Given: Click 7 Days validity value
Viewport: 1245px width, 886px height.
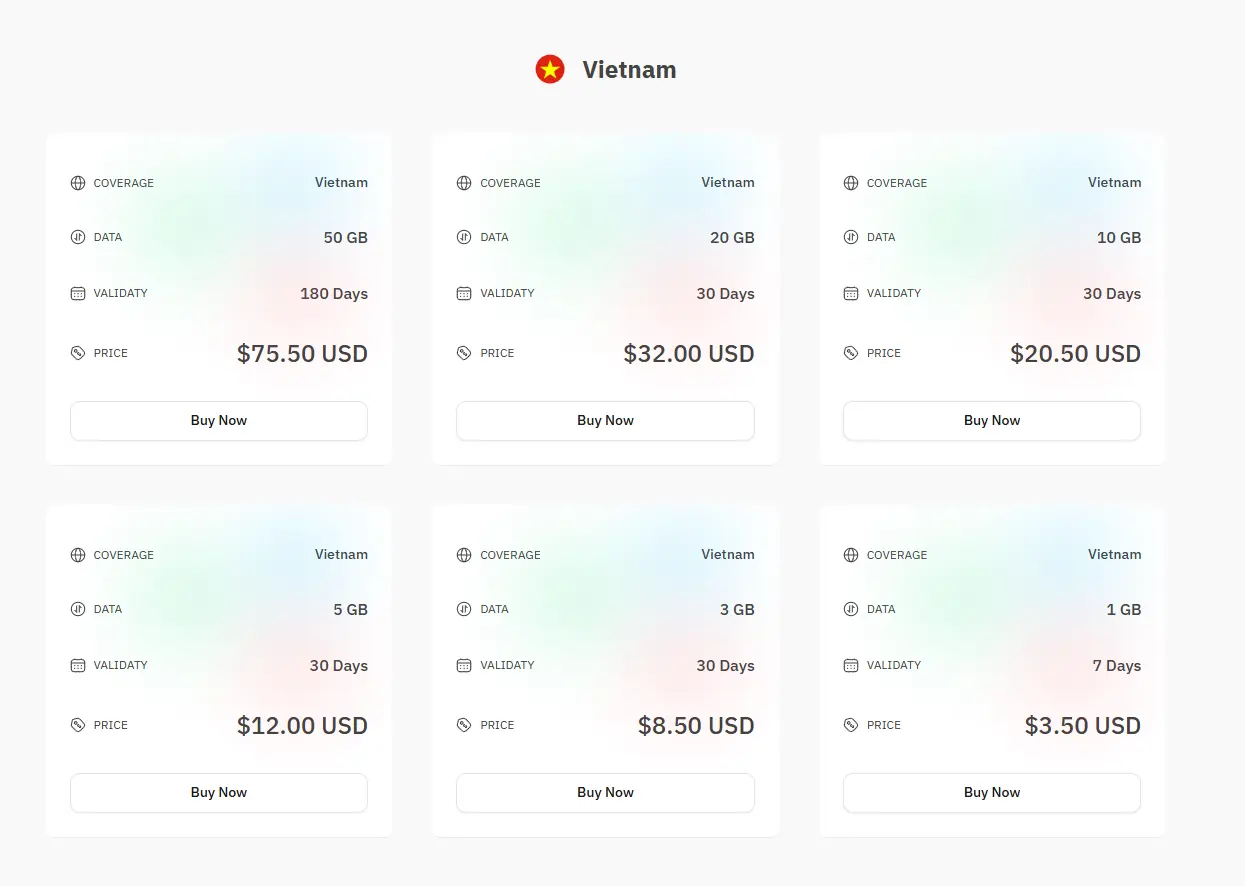Looking at the screenshot, I should coord(1116,666).
